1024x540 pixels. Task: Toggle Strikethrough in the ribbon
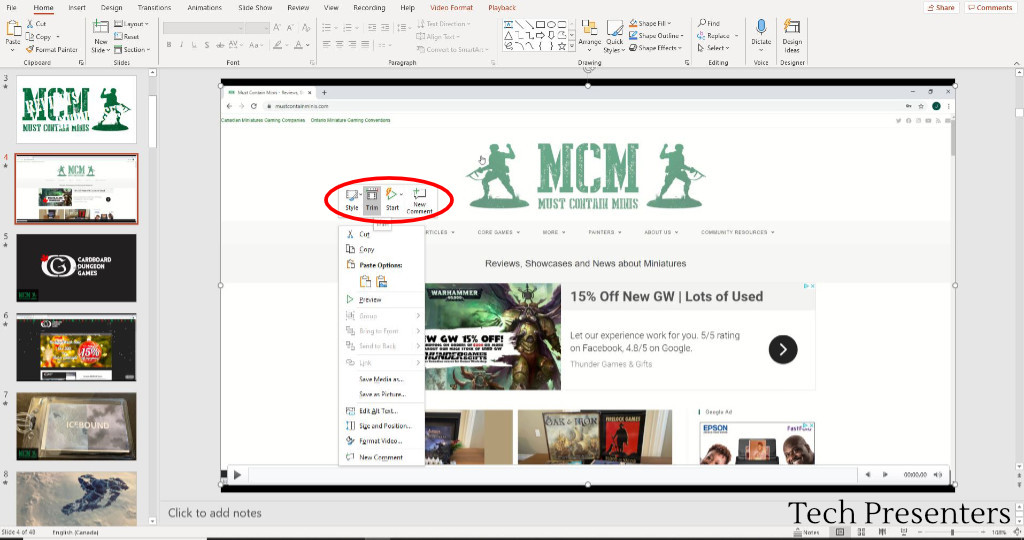click(x=220, y=45)
